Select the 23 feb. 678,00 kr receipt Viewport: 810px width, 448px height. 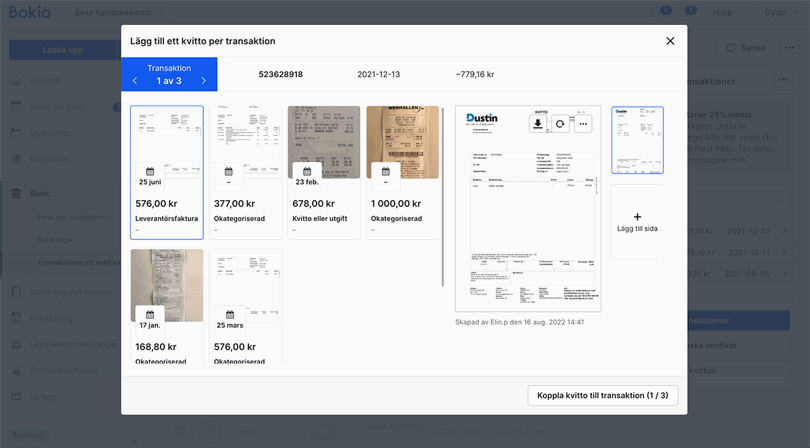324,172
